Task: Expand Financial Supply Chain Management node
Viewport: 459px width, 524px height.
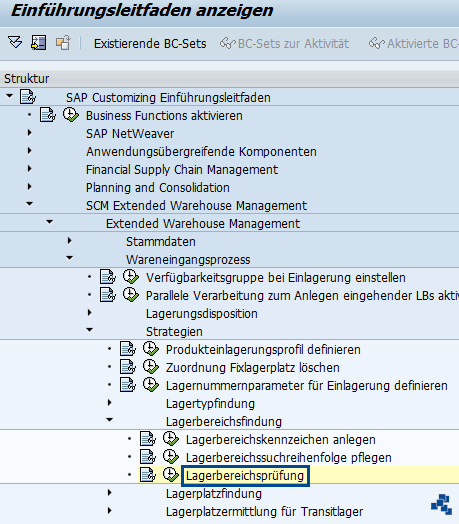Action: (x=29, y=169)
